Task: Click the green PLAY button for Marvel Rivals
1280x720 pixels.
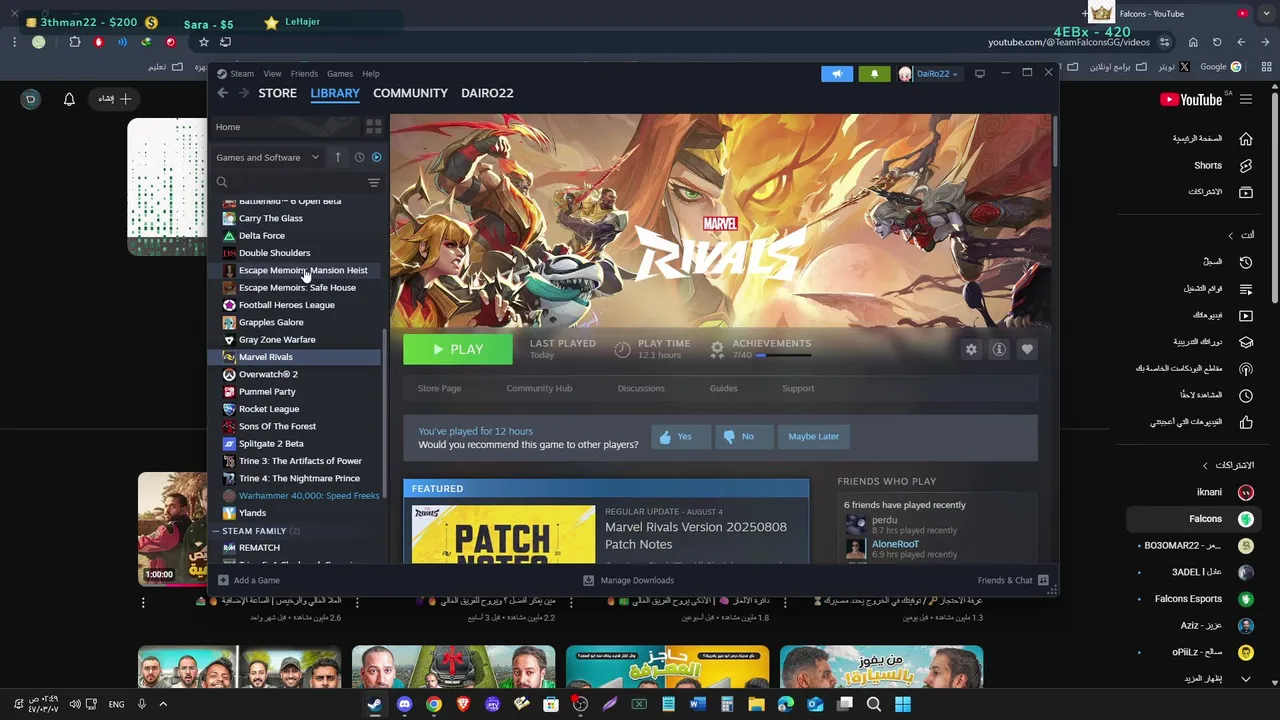Action: click(x=458, y=349)
